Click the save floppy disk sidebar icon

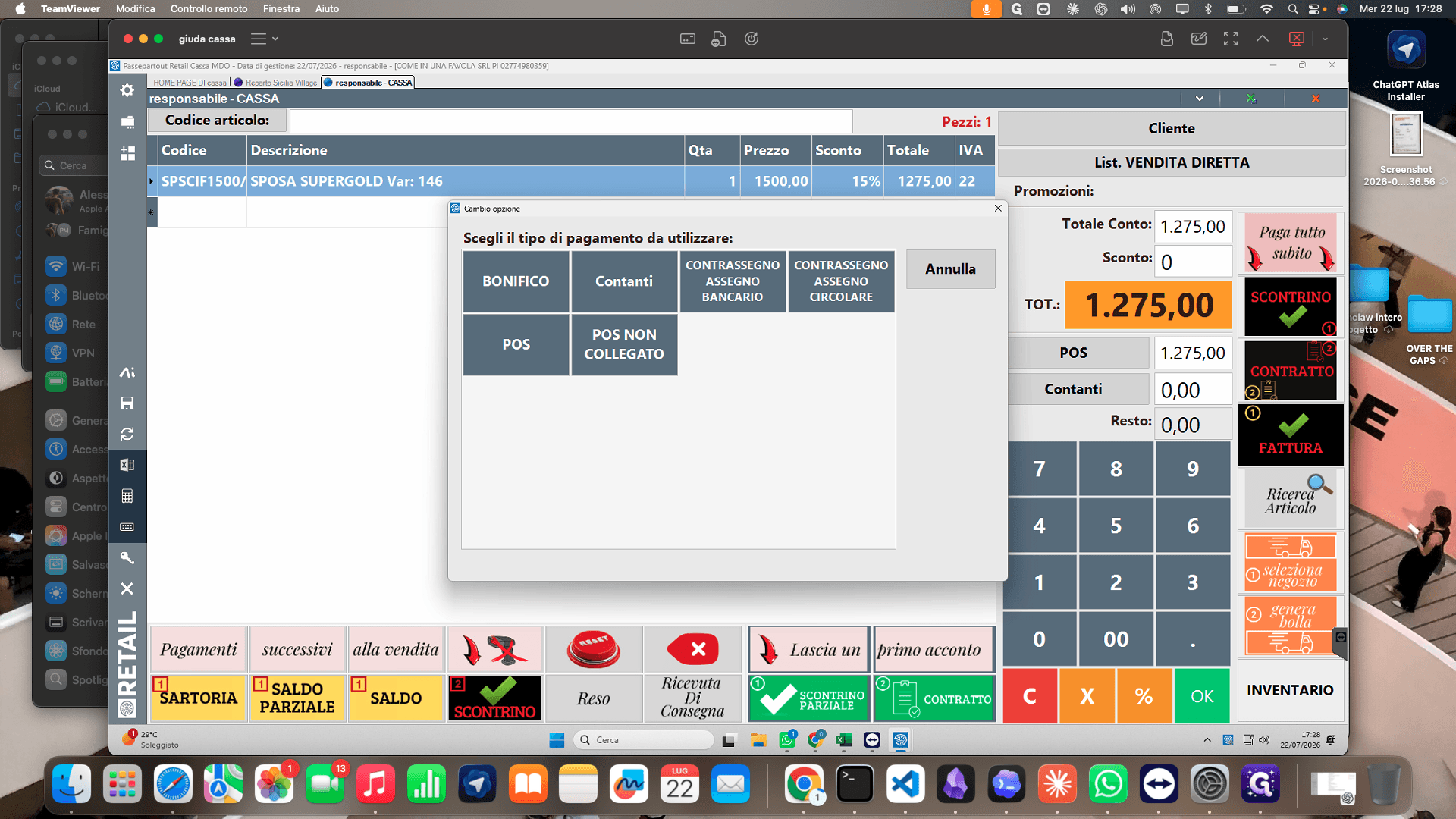click(x=127, y=403)
